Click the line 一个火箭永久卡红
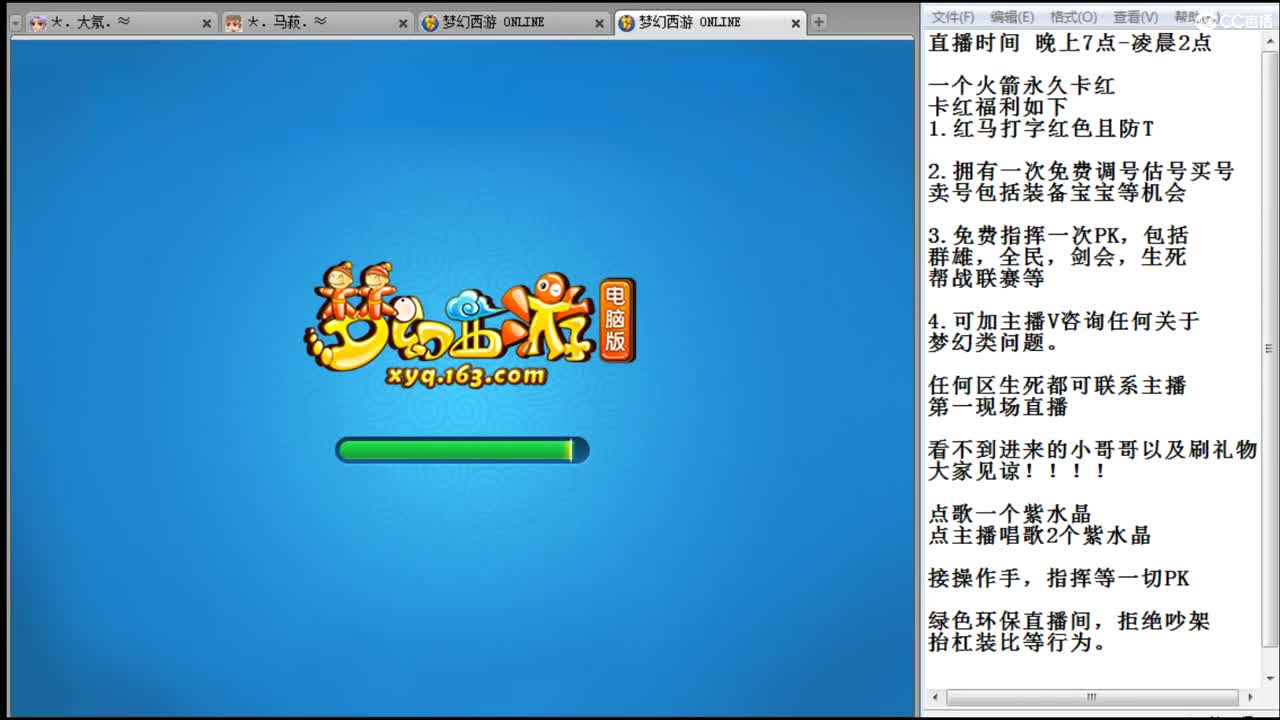Screen dimensions: 1280x720 pos(1021,86)
